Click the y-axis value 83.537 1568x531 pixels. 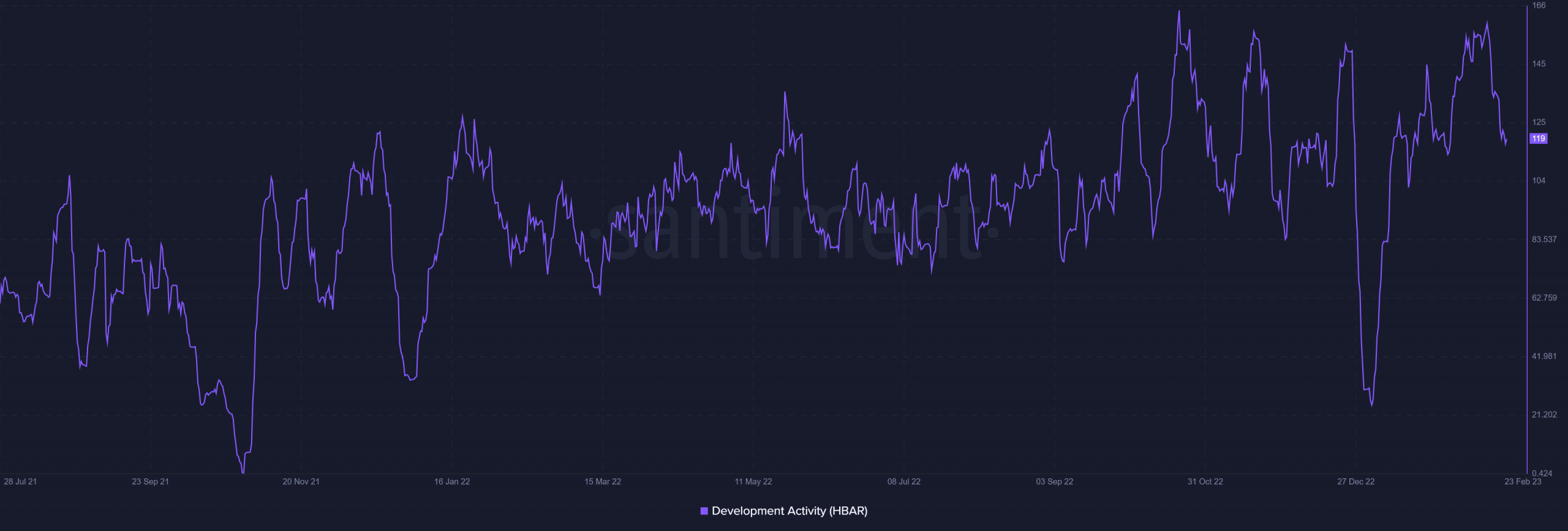pyautogui.click(x=1544, y=239)
